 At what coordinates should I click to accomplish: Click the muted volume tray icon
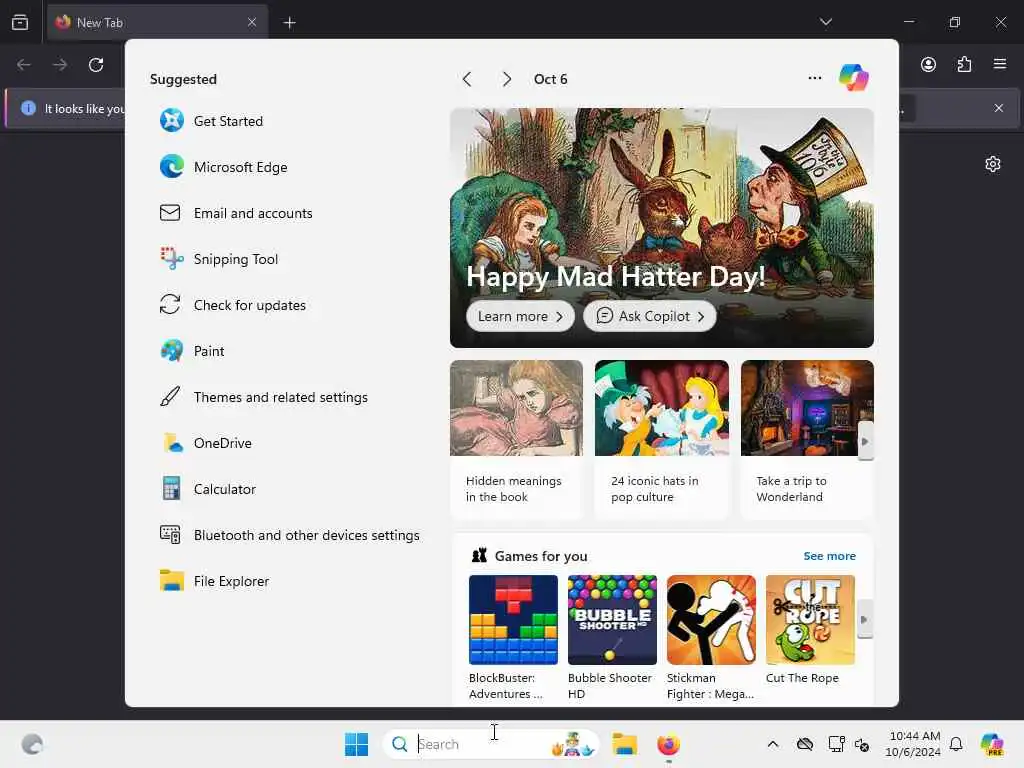pyautogui.click(x=862, y=744)
